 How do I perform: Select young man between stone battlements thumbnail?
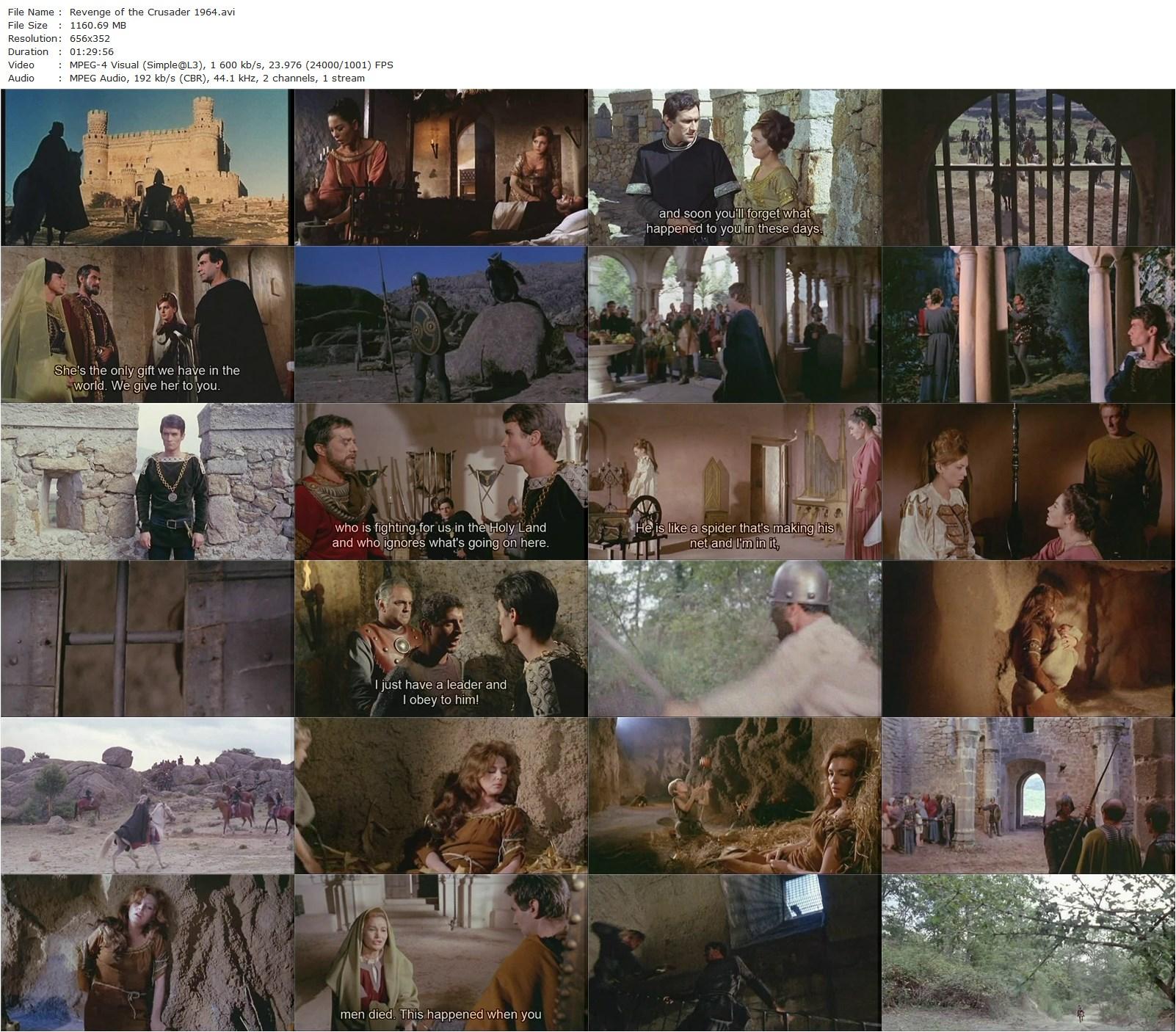pyautogui.click(x=147, y=482)
